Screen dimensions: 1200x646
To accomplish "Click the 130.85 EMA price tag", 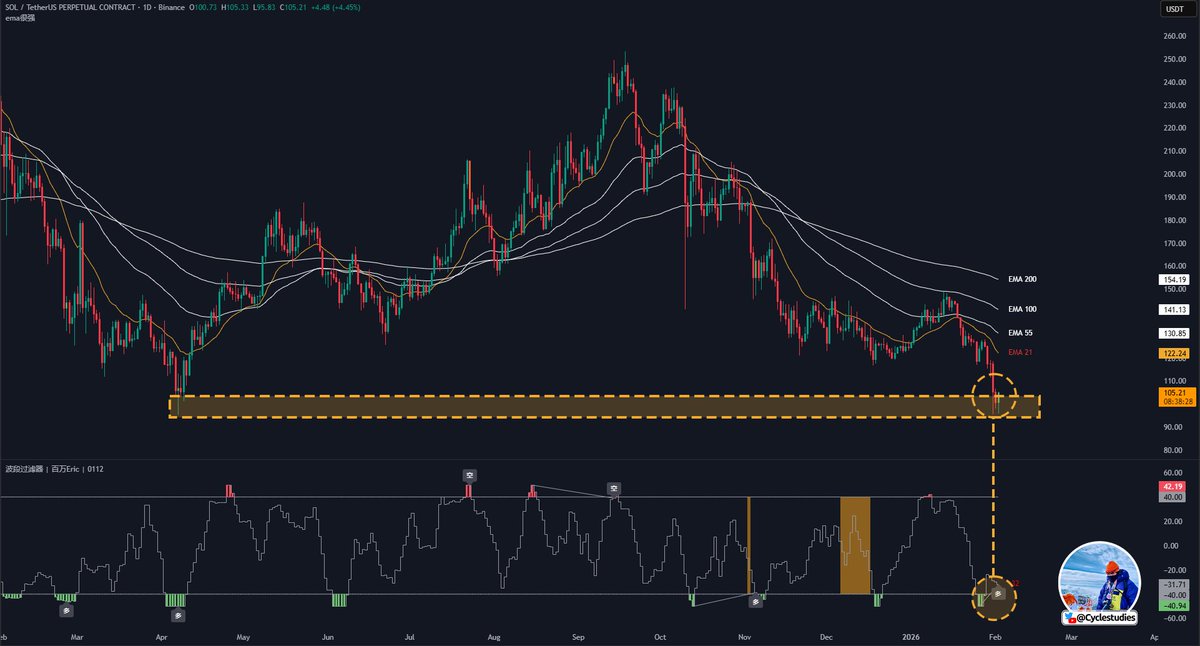I will coord(1174,333).
